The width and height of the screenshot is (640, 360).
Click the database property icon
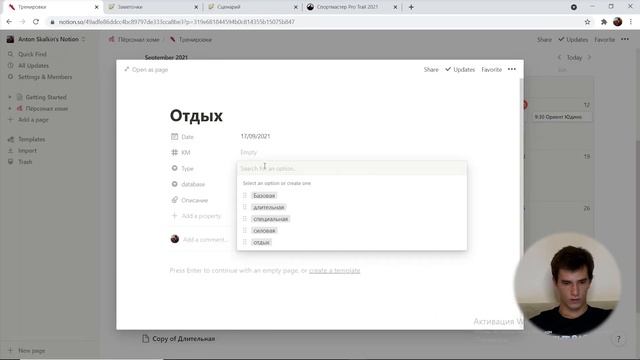tap(175, 184)
